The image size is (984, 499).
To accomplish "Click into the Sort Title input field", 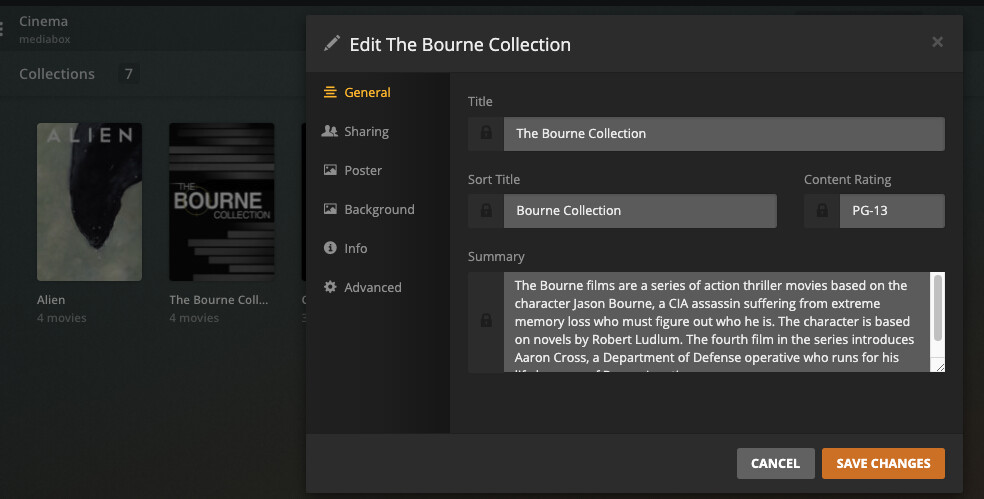I will tap(640, 210).
